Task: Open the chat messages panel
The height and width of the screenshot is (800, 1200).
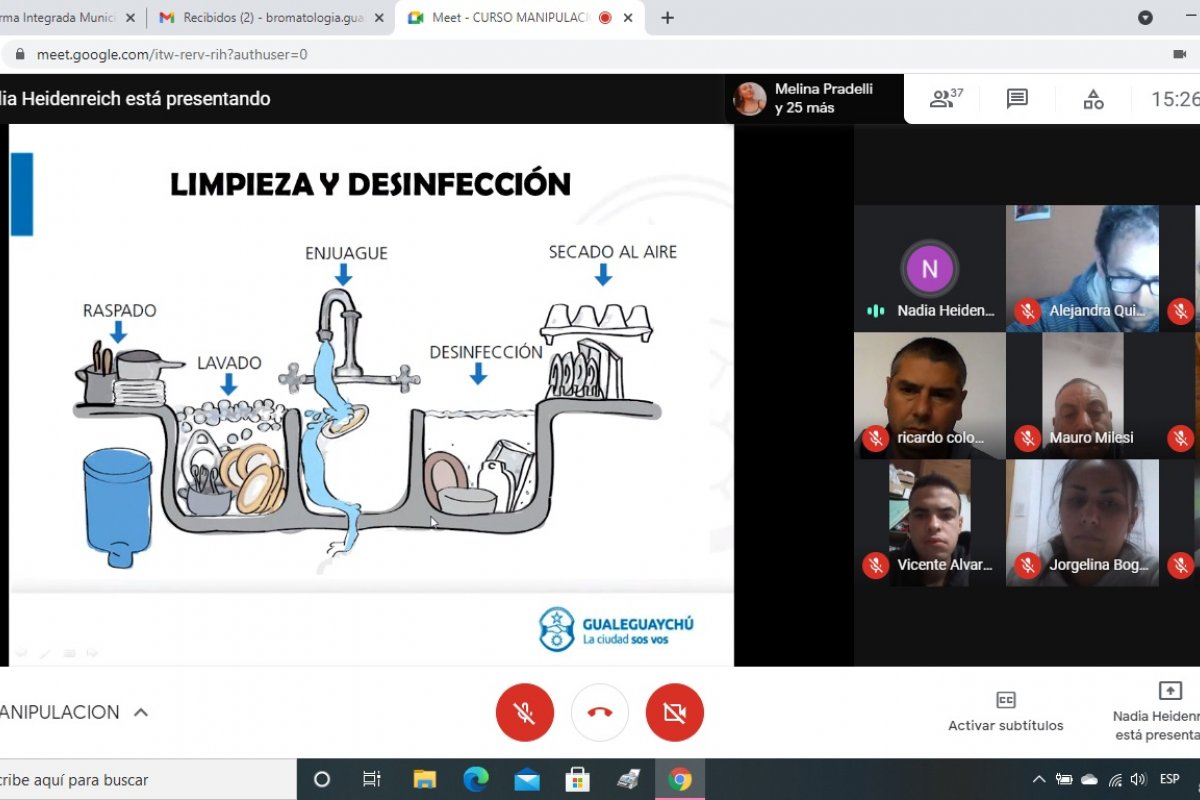Action: (1017, 99)
